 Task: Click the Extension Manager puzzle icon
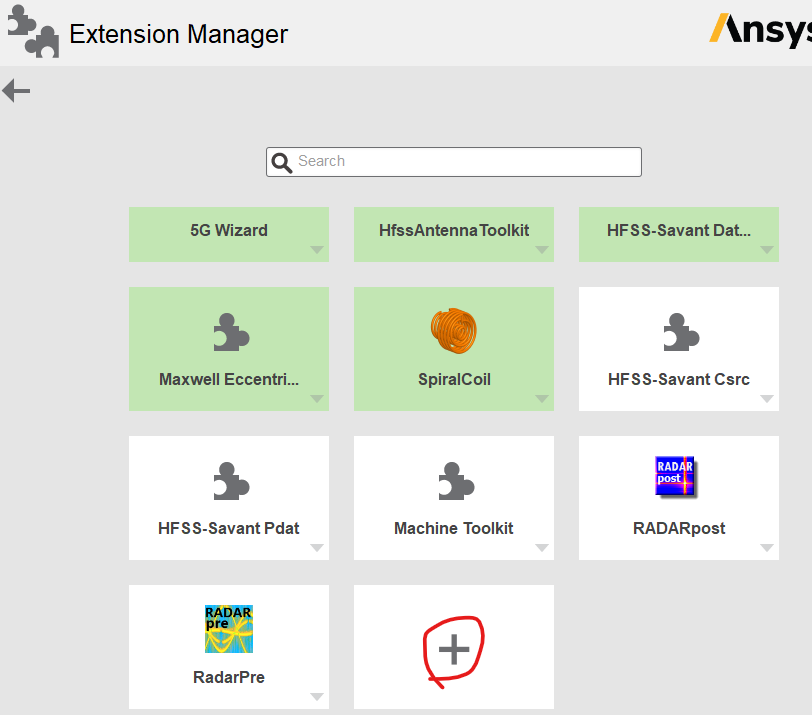pos(34,31)
